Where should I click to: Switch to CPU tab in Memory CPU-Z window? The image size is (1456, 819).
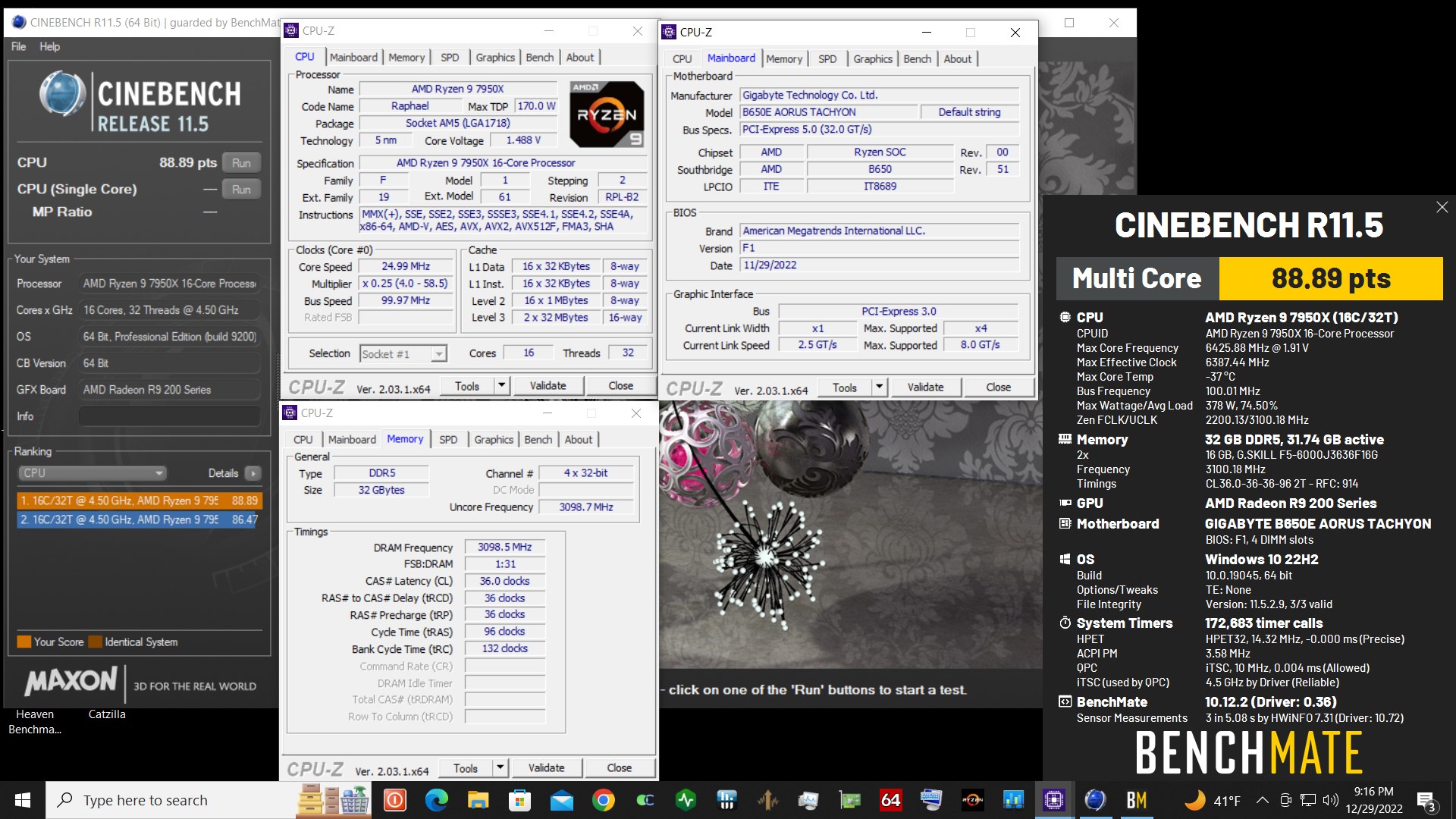click(303, 440)
